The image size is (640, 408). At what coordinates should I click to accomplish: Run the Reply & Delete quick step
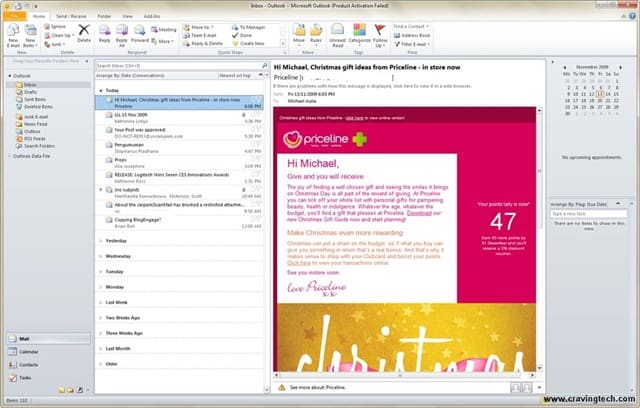203,43
